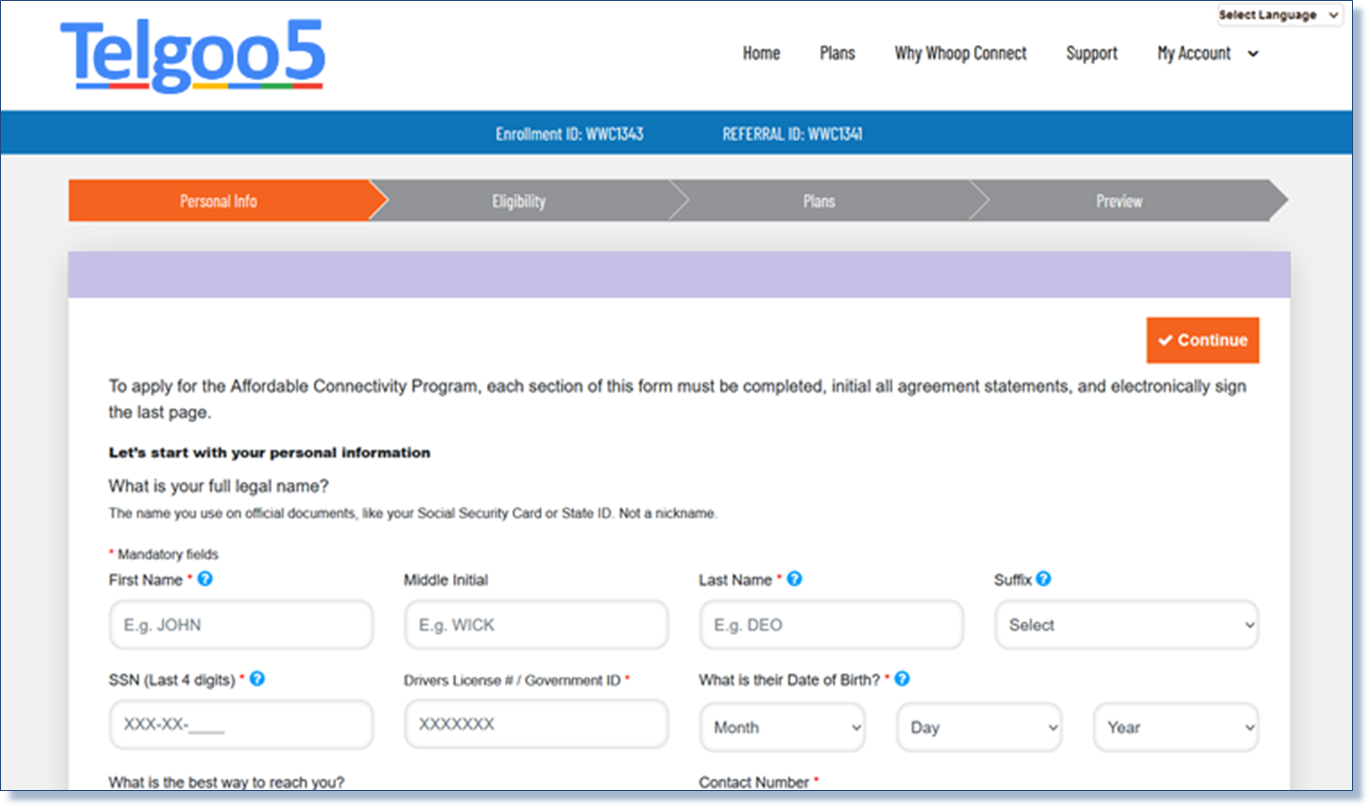Screen dimensions: 1371x809
Task: Switch to the Eligibility step
Action: 518,200
